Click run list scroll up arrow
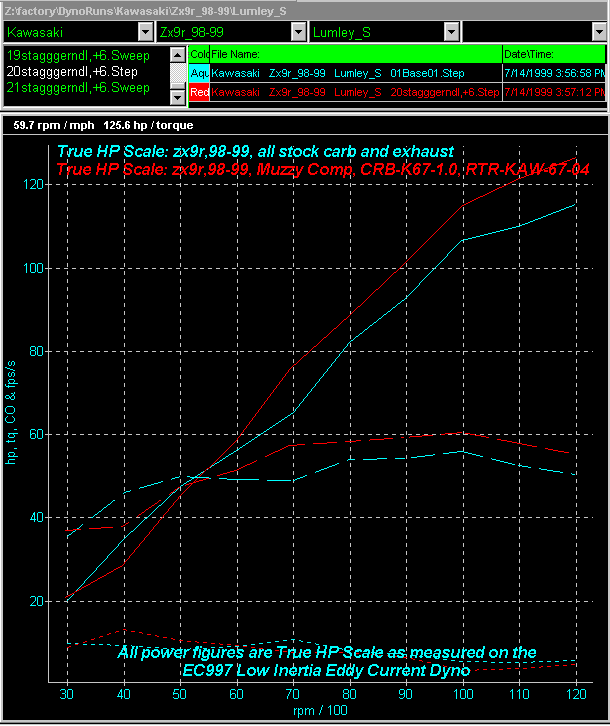Image resolution: width=610 pixels, height=726 pixels. tap(178, 55)
